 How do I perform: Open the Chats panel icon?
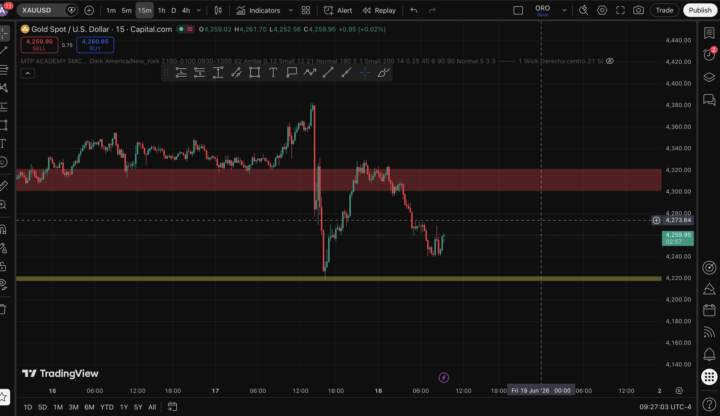click(x=709, y=99)
